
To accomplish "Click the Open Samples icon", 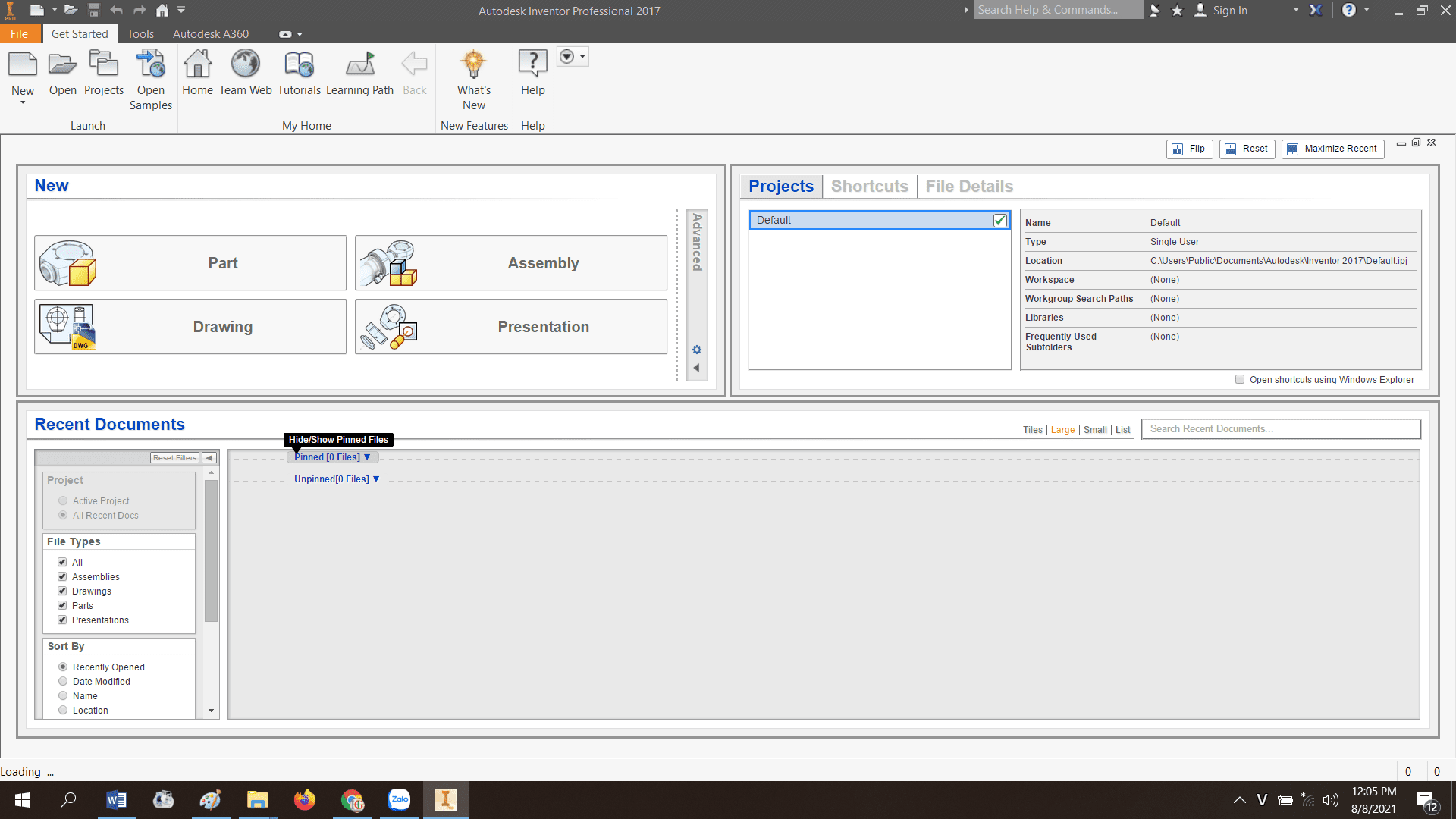I will [x=151, y=65].
